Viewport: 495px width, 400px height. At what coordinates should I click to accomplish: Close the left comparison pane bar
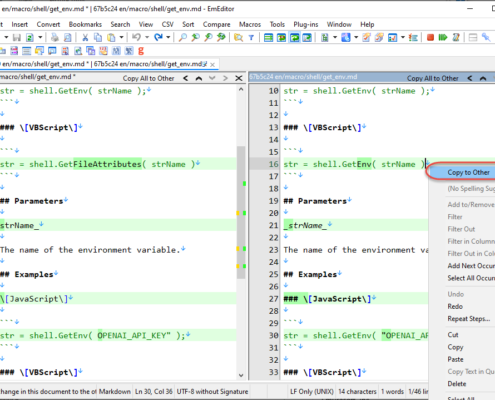[x=239, y=78]
